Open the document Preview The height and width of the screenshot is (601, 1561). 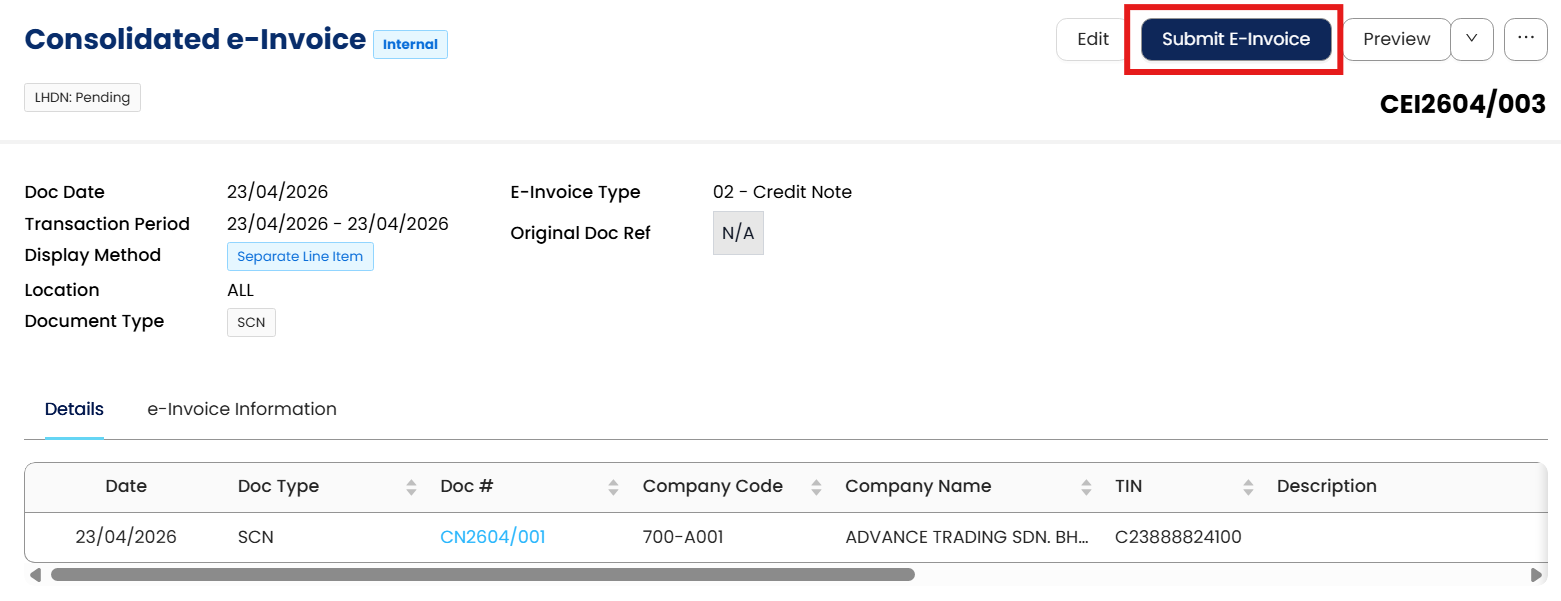click(x=1396, y=39)
